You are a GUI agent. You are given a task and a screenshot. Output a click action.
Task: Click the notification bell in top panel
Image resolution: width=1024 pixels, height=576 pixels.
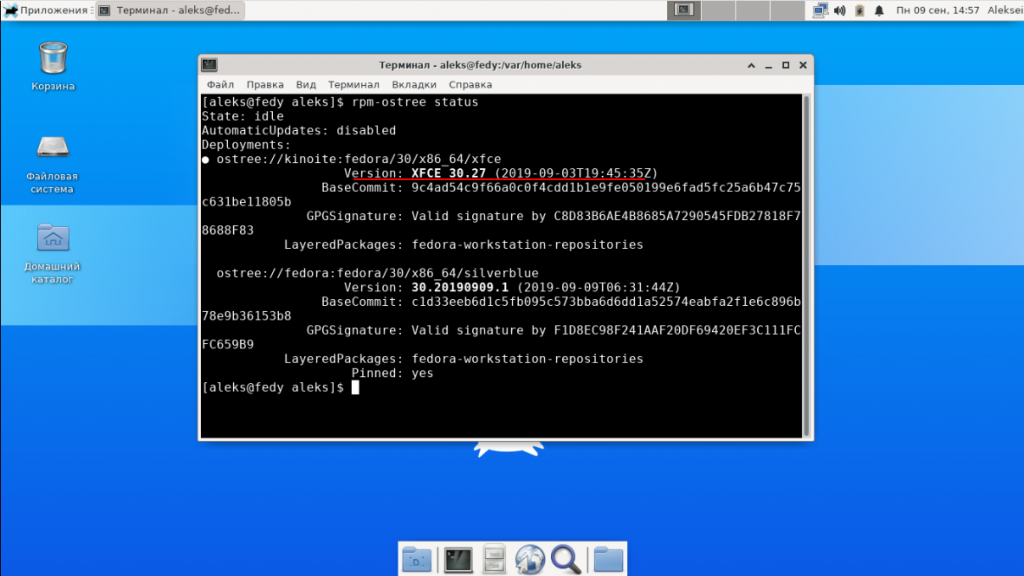(x=879, y=11)
